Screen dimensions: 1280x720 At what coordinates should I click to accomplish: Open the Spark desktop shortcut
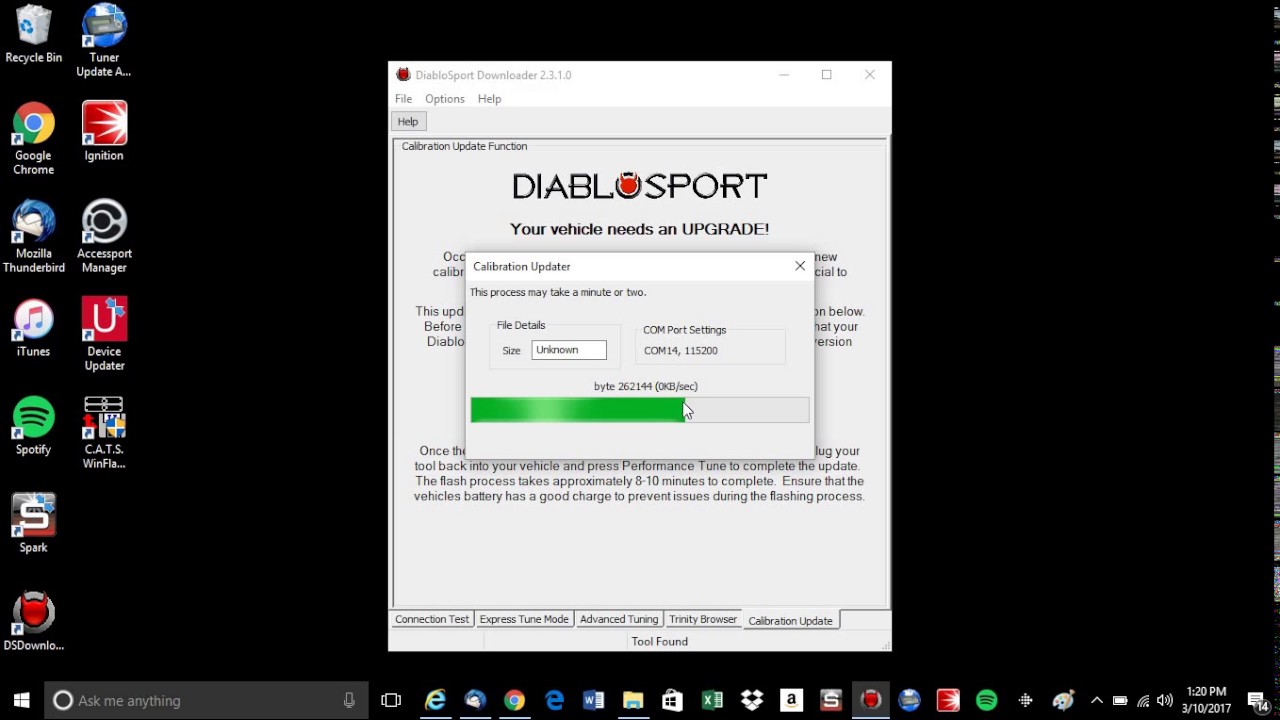coord(33,524)
